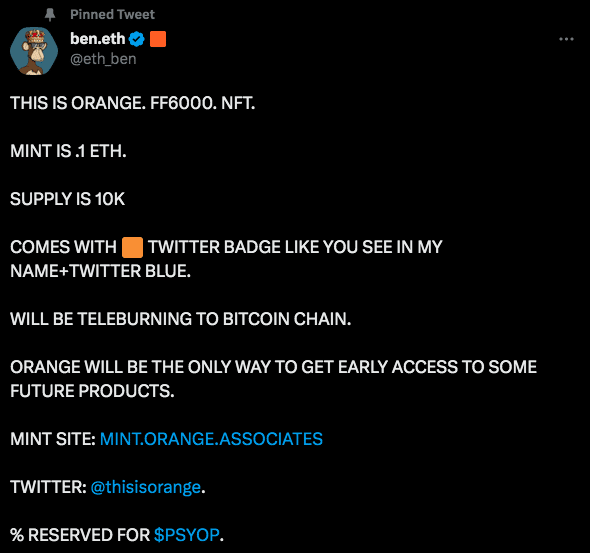
Task: Open the MINT.ORANGE.ASSOCIATES link
Action: point(211,439)
